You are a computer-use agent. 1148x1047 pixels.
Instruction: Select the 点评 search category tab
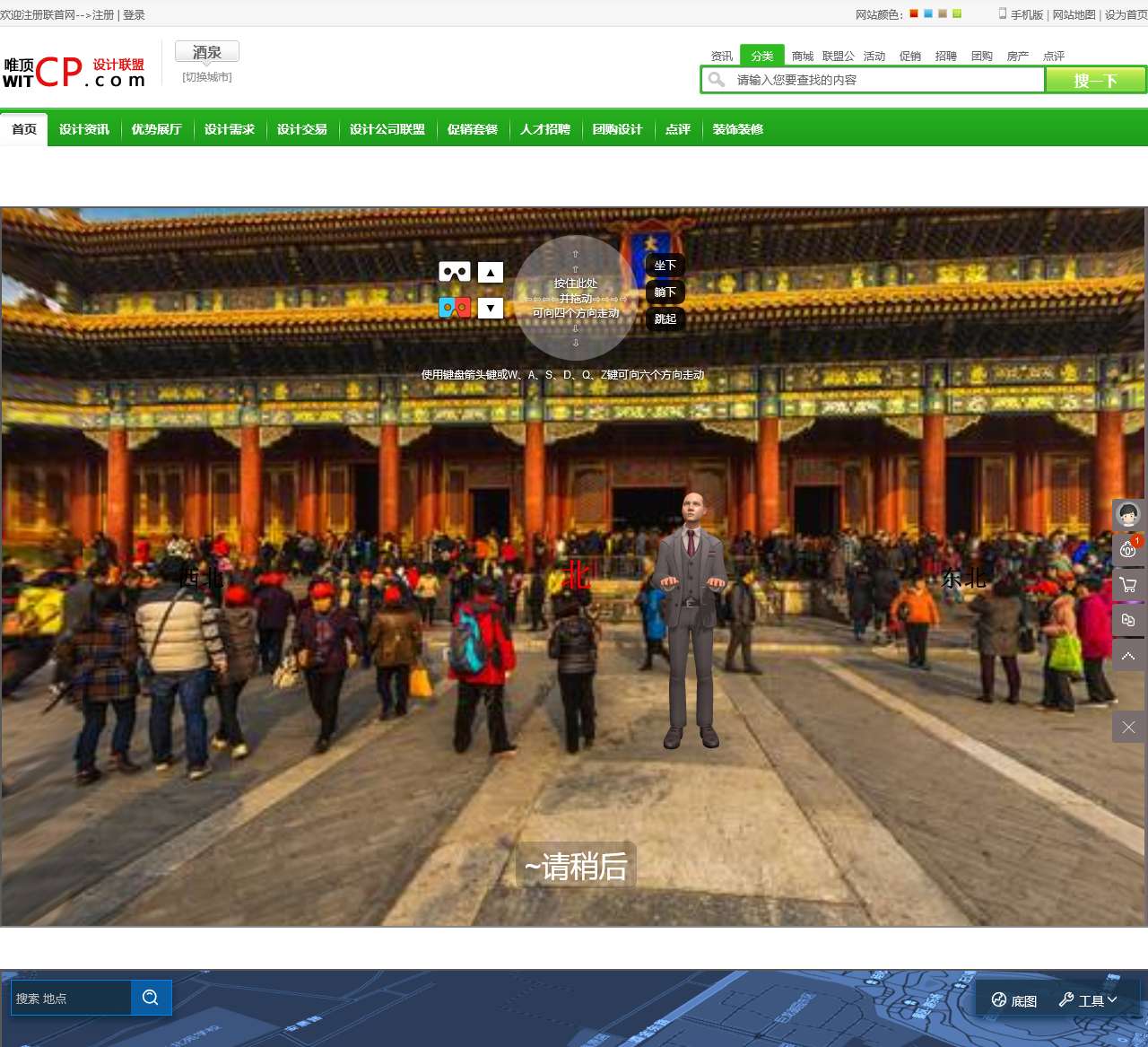coord(1054,56)
